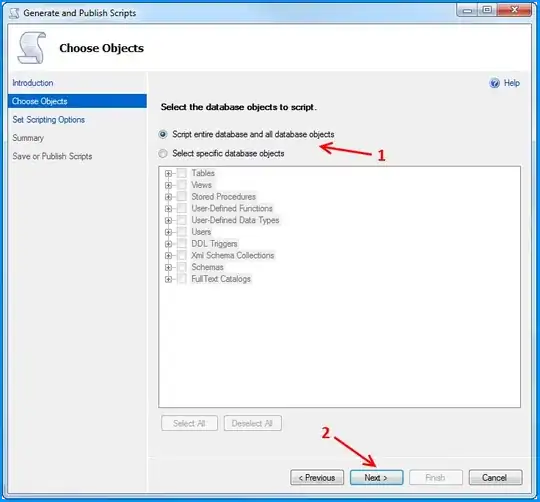This screenshot has height=502, width=540.
Task: Expand the Users tree node
Action: [x=168, y=232]
